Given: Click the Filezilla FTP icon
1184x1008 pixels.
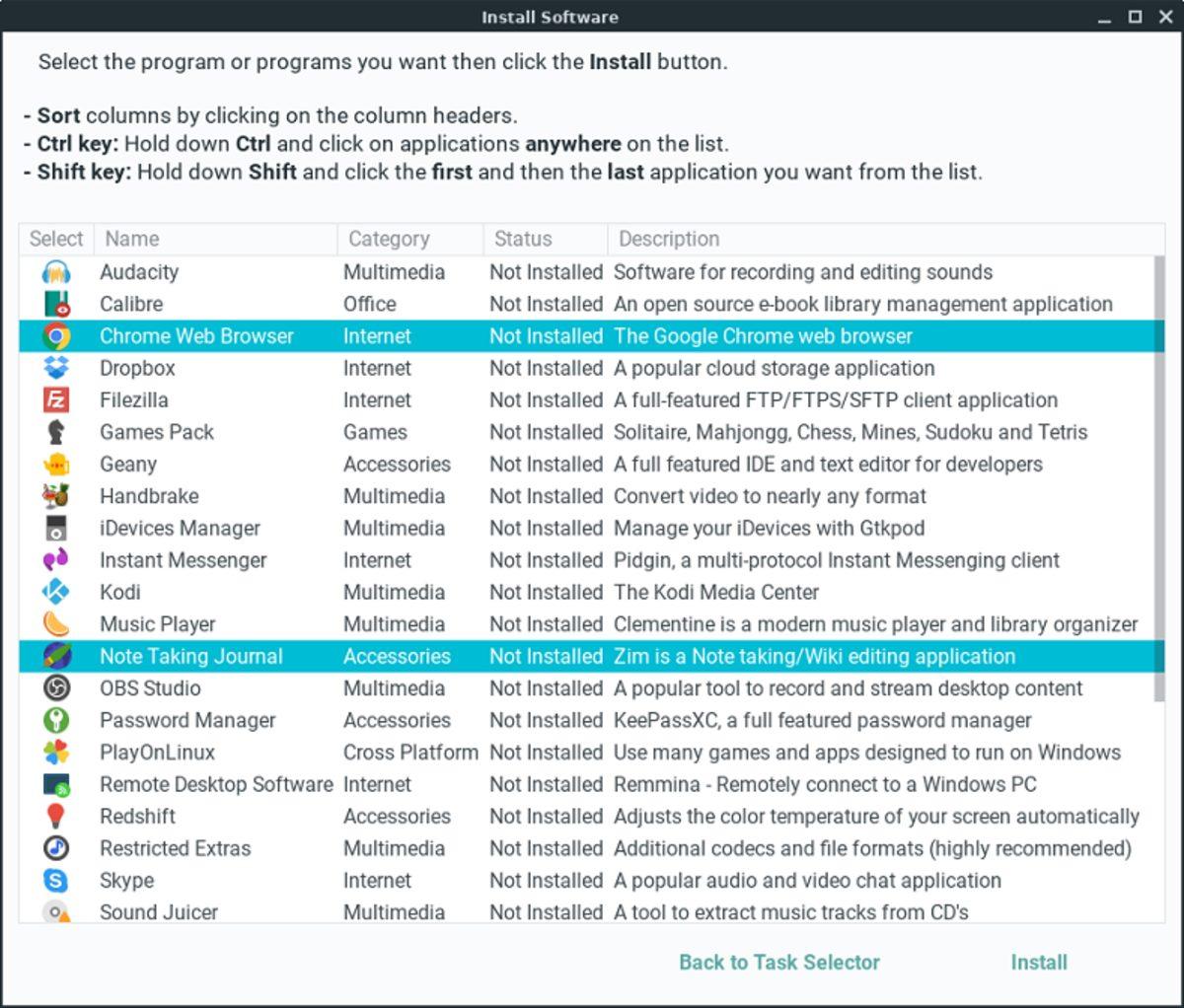Looking at the screenshot, I should [x=54, y=399].
